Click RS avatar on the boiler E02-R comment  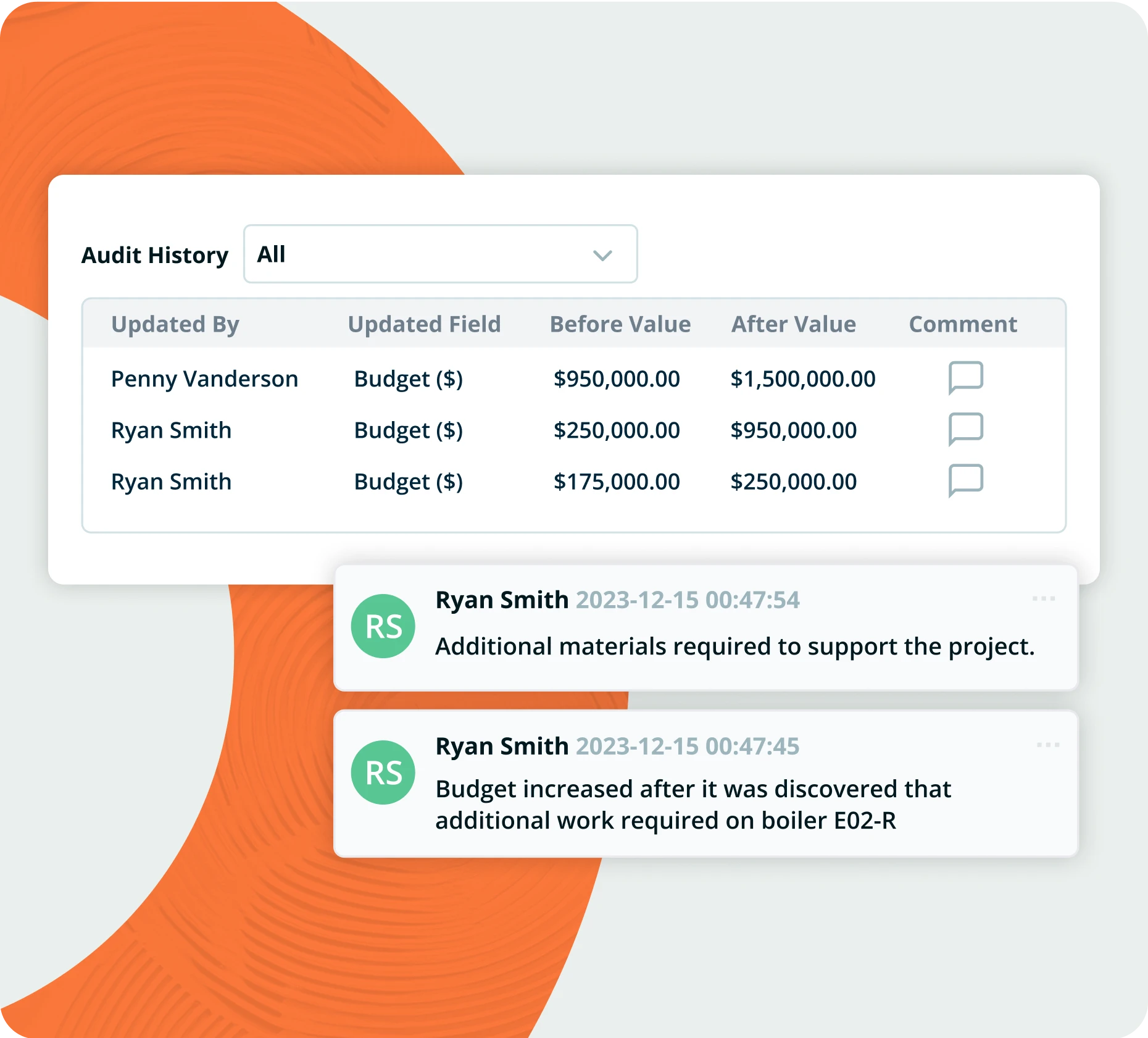click(x=383, y=772)
